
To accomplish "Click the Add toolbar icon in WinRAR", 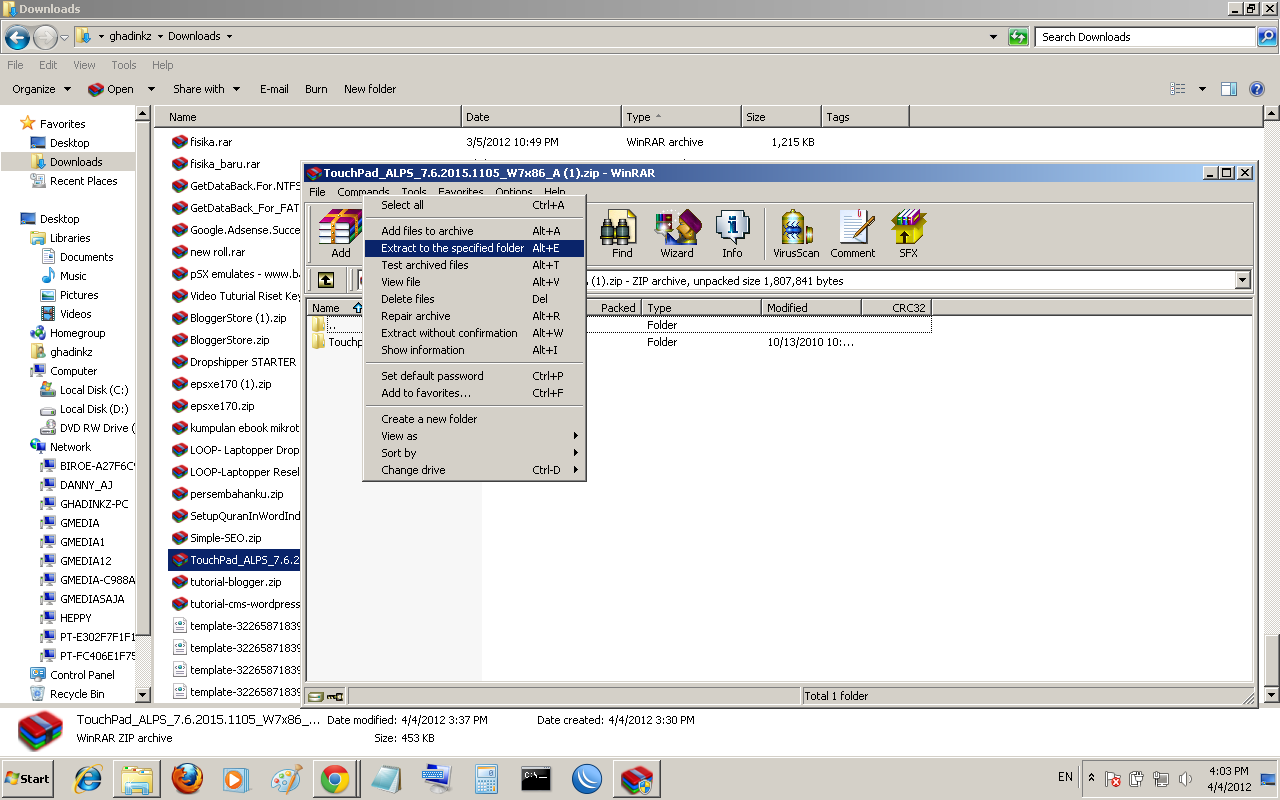I will pos(341,234).
